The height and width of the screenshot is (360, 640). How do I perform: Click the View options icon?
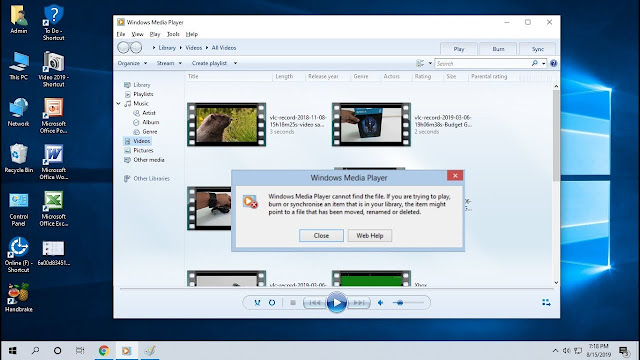click(420, 63)
